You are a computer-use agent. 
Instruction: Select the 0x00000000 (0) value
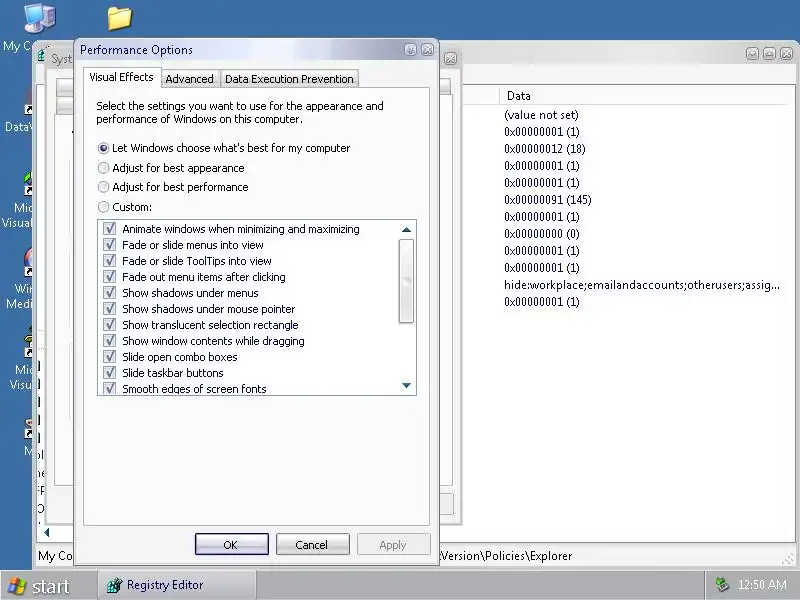click(541, 234)
